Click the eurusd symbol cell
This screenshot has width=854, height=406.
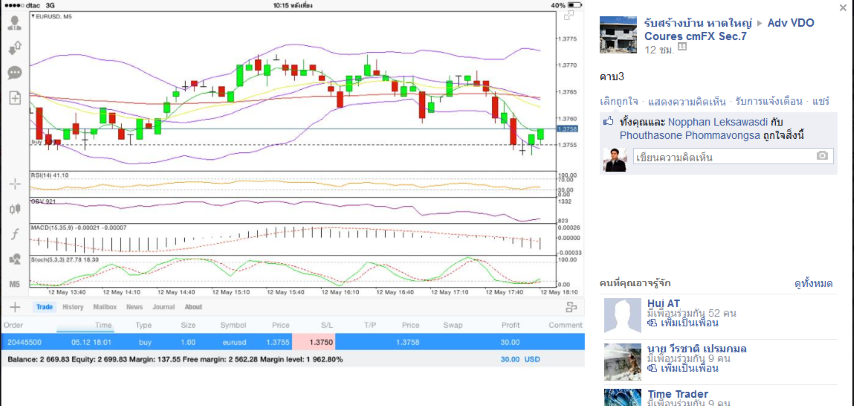coord(234,342)
